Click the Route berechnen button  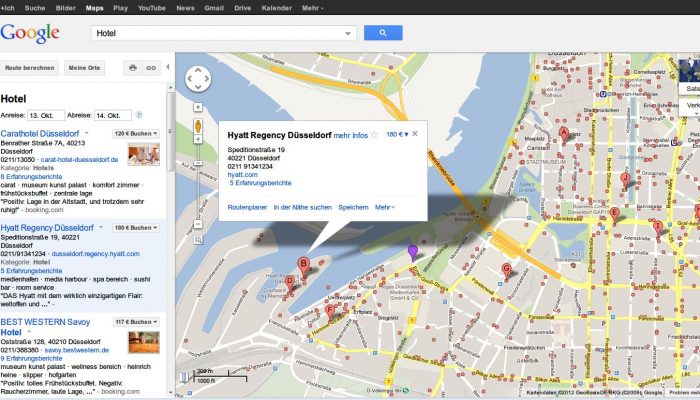point(29,68)
